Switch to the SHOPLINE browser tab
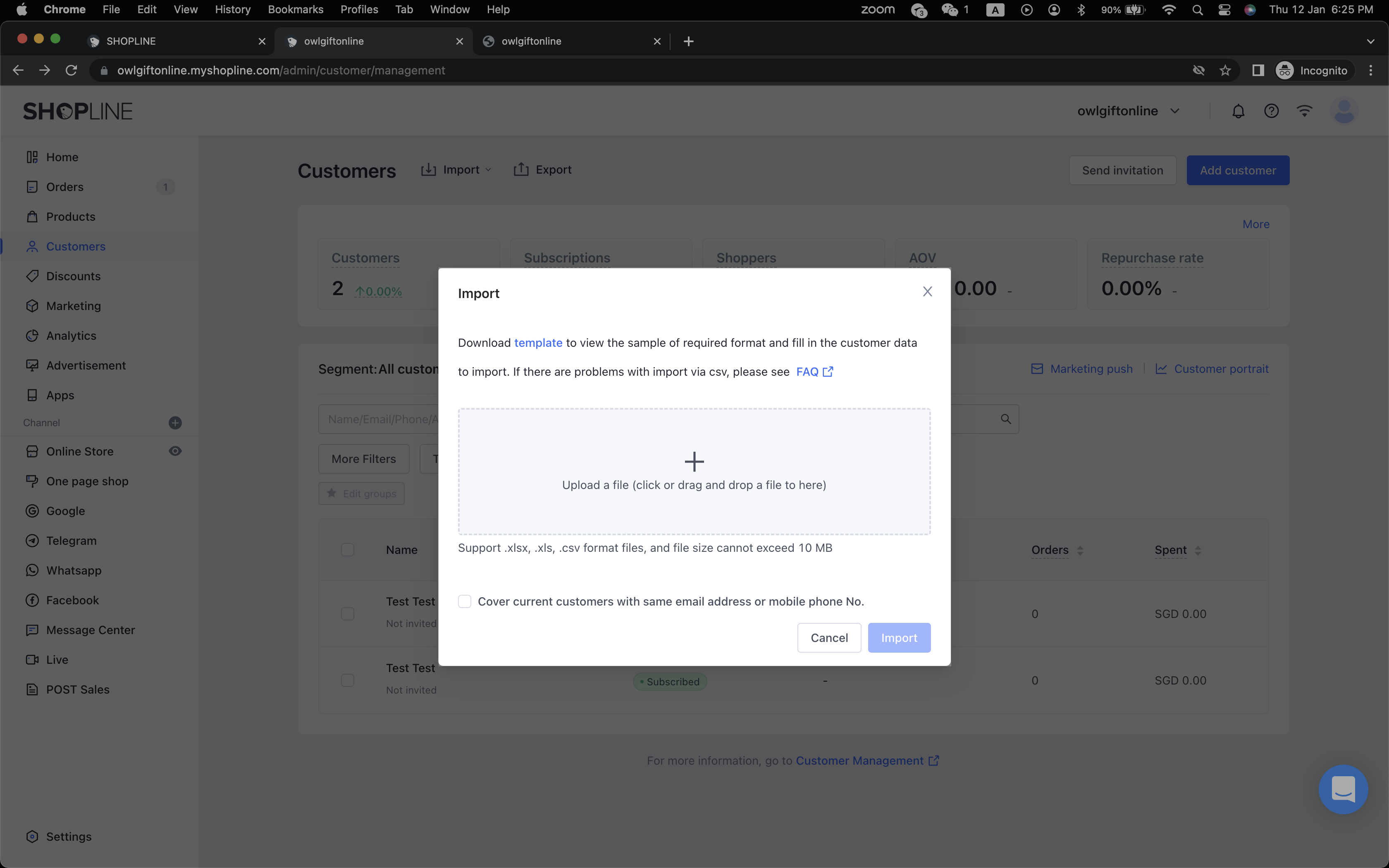 pos(176,41)
